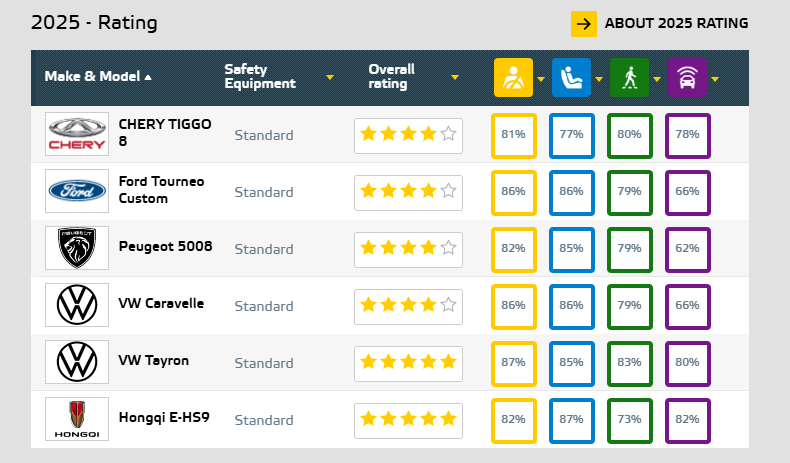Click VW Caravelle purple 66% box
This screenshot has height=463, width=790.
(688, 306)
